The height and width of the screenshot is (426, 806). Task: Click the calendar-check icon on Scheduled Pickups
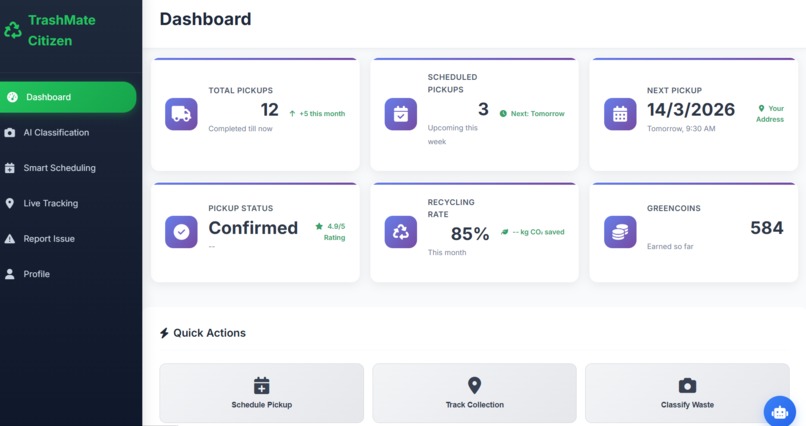point(400,114)
